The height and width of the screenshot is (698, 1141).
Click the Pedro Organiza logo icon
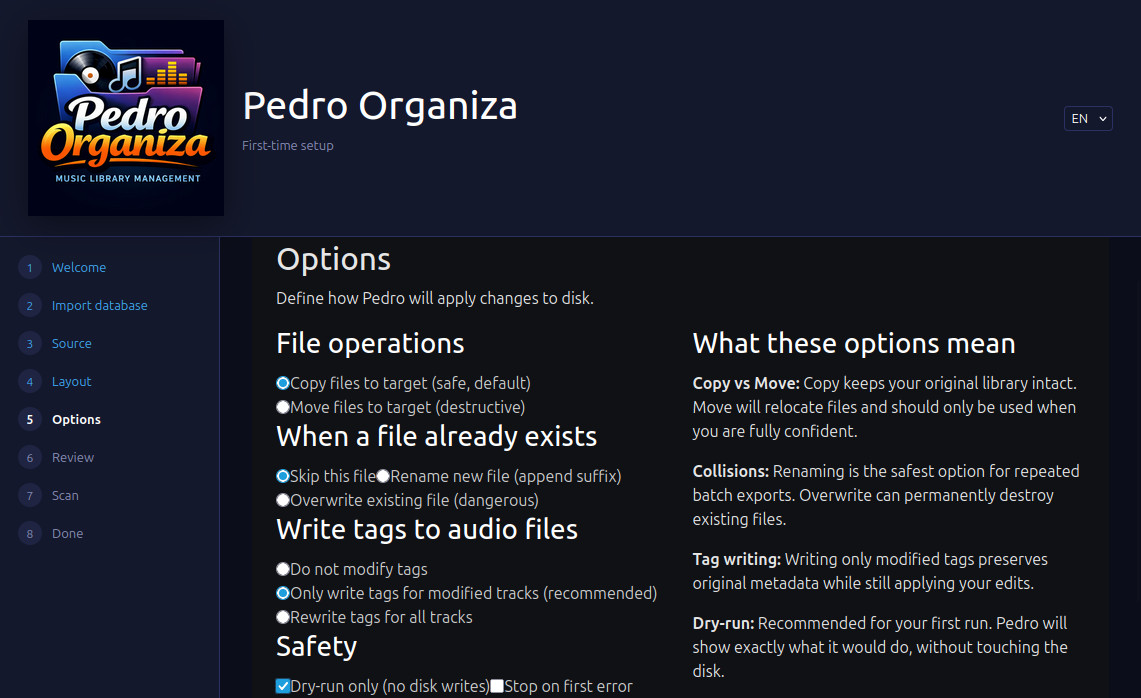point(125,117)
